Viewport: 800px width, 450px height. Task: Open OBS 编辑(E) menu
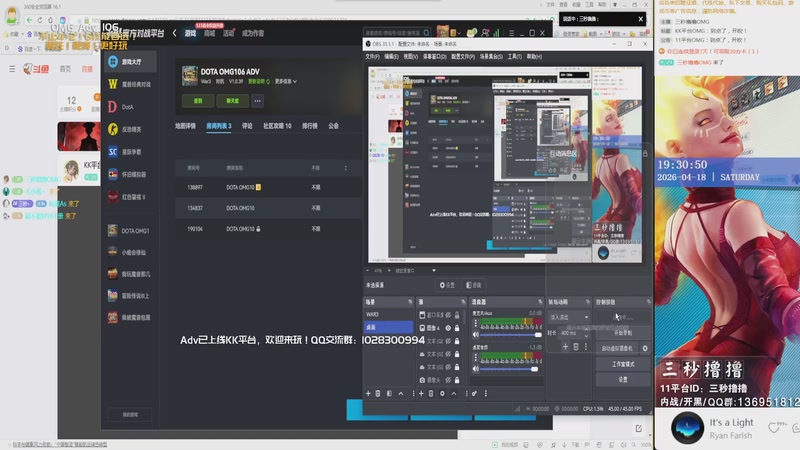coord(391,57)
